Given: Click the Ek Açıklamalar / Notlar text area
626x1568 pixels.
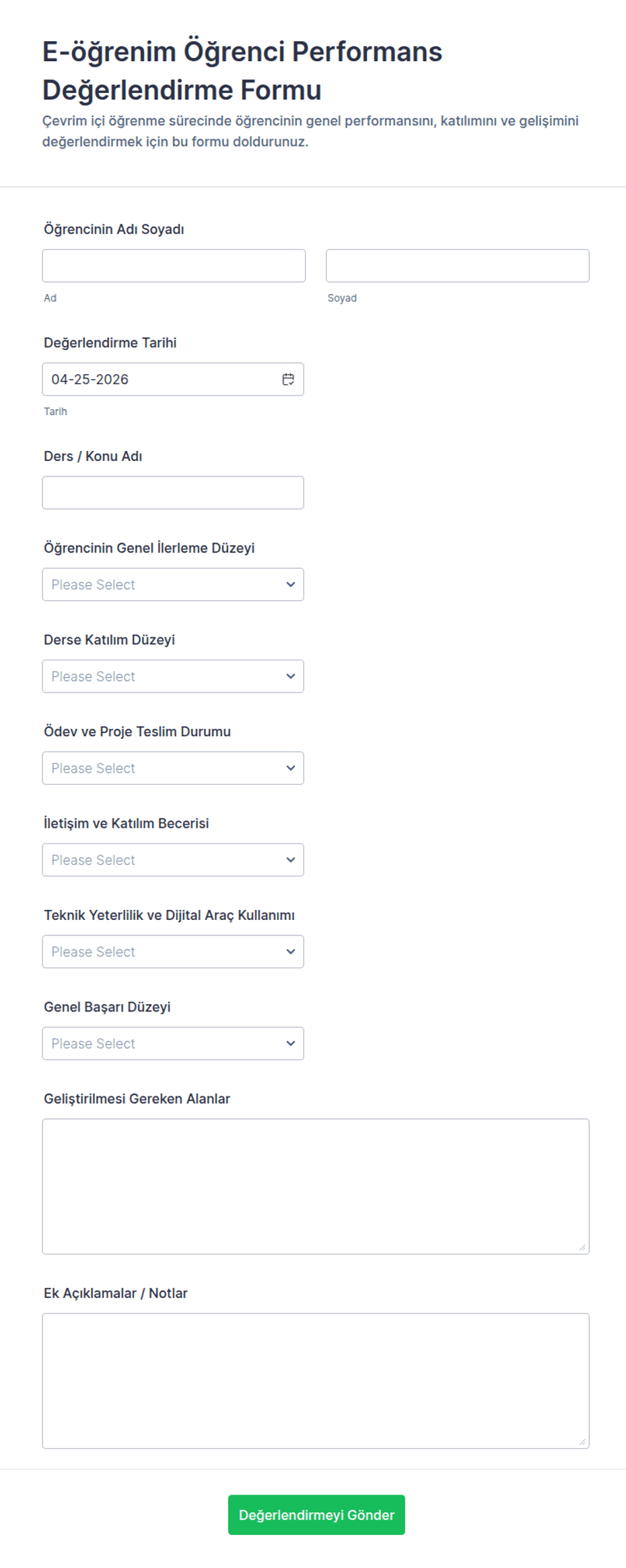Looking at the screenshot, I should (315, 1380).
